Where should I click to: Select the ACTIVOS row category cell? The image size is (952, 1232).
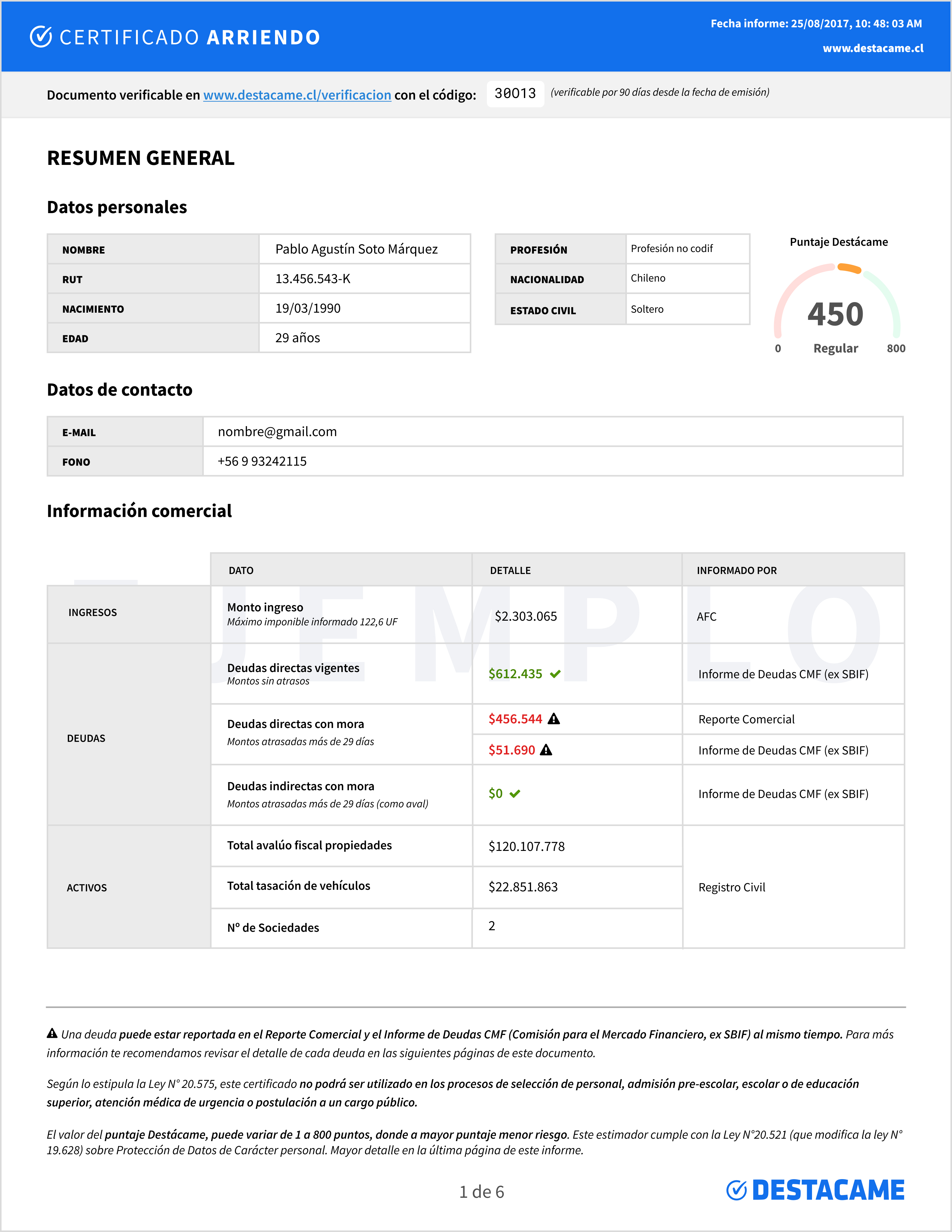pos(87,888)
